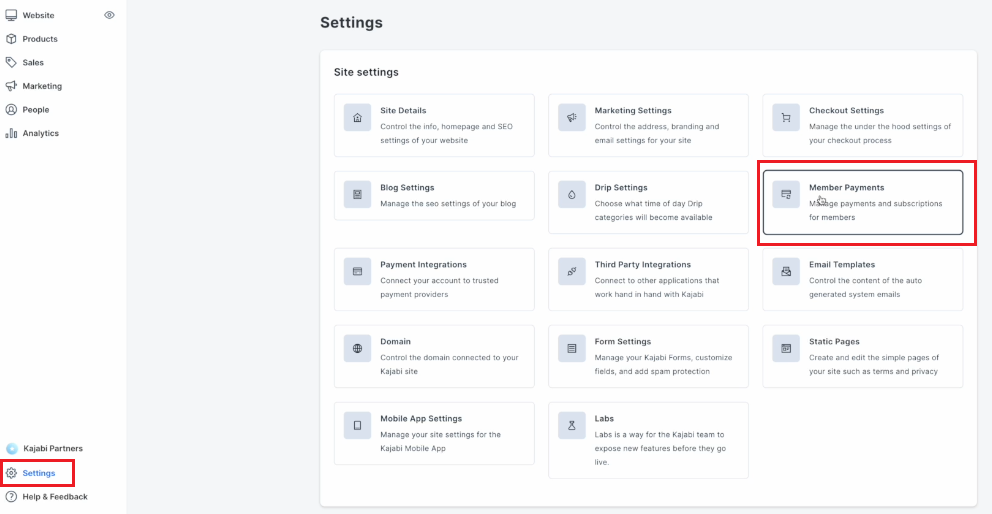Image resolution: width=992 pixels, height=514 pixels.
Task: Click the Checkout Settings cart icon
Action: point(786,118)
